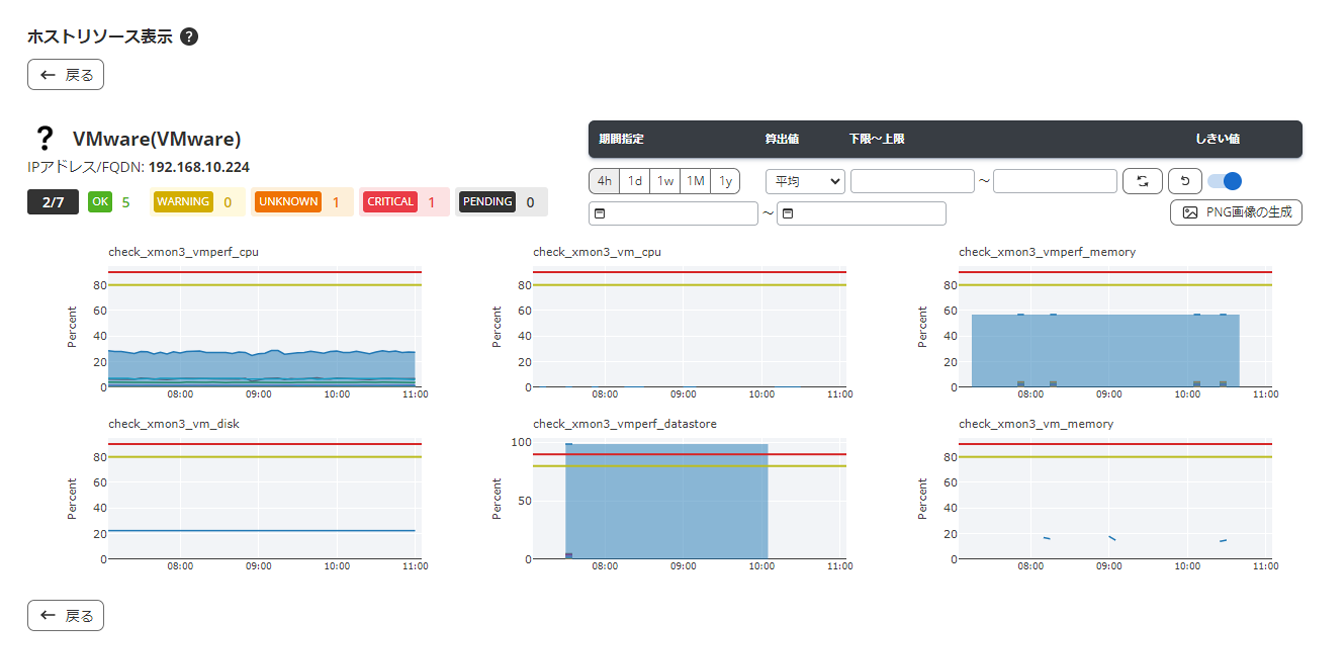Click the bottom 戻る back button
This screenshot has width=1329, height=664.
(x=66, y=616)
